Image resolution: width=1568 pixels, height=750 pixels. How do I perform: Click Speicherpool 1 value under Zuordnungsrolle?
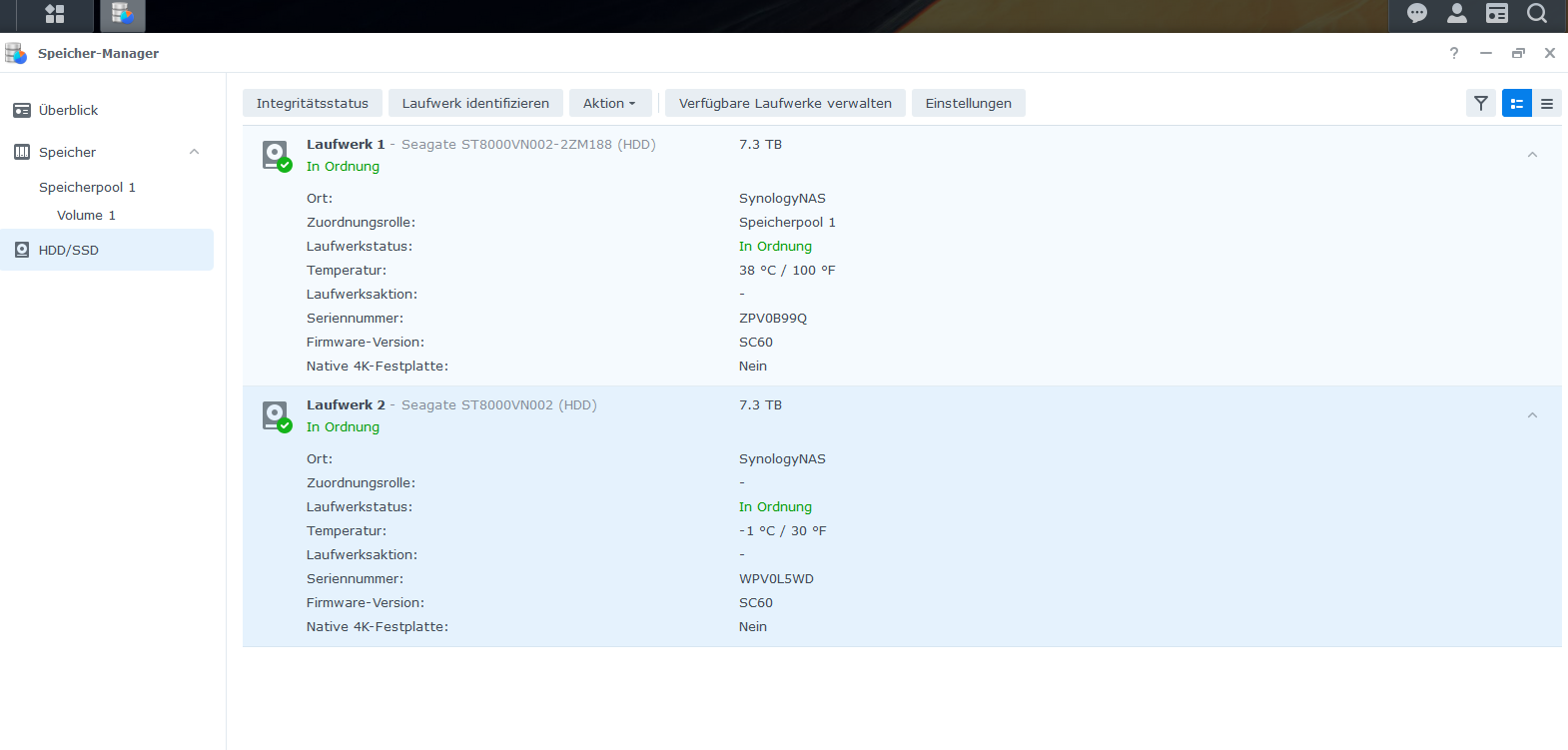coord(787,222)
